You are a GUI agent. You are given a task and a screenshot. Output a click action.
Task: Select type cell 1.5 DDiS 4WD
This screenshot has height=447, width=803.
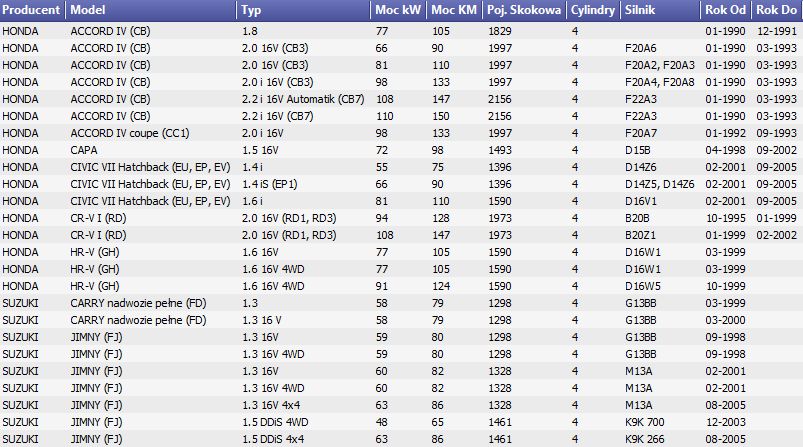275,422
